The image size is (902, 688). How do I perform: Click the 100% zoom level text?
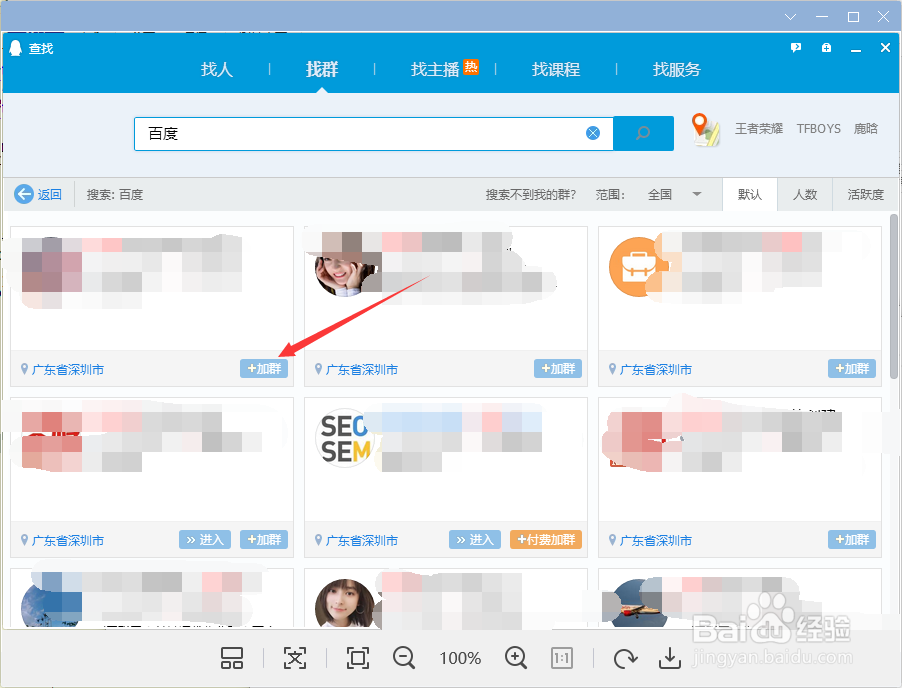click(x=460, y=658)
